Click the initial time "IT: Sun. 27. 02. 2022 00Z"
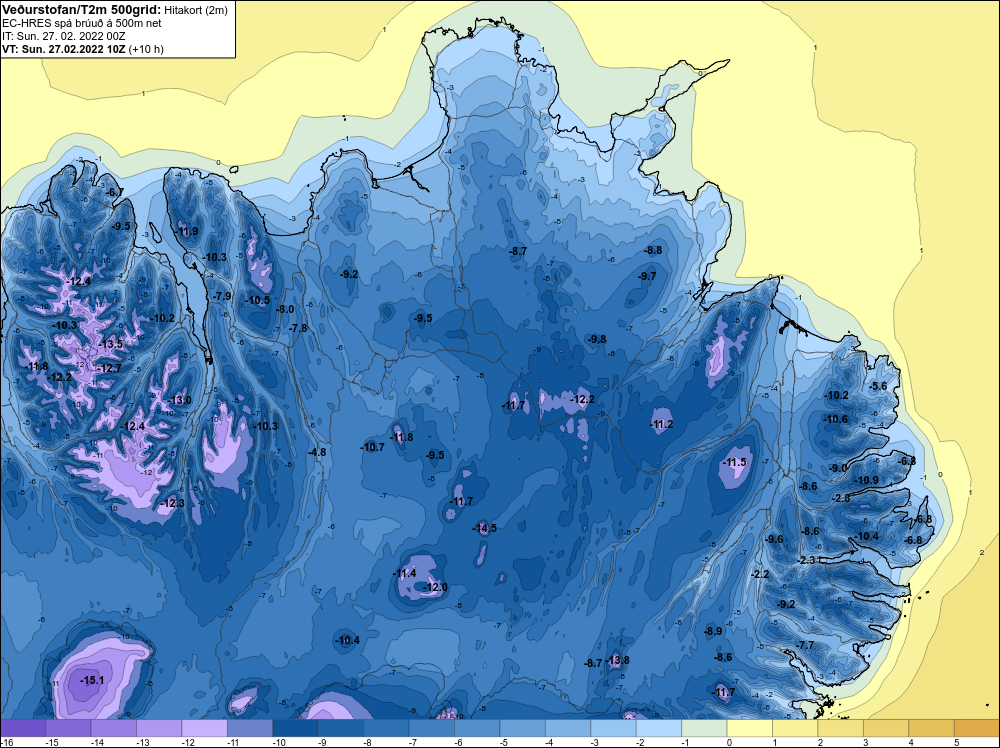The image size is (1000, 748). [x=64, y=36]
